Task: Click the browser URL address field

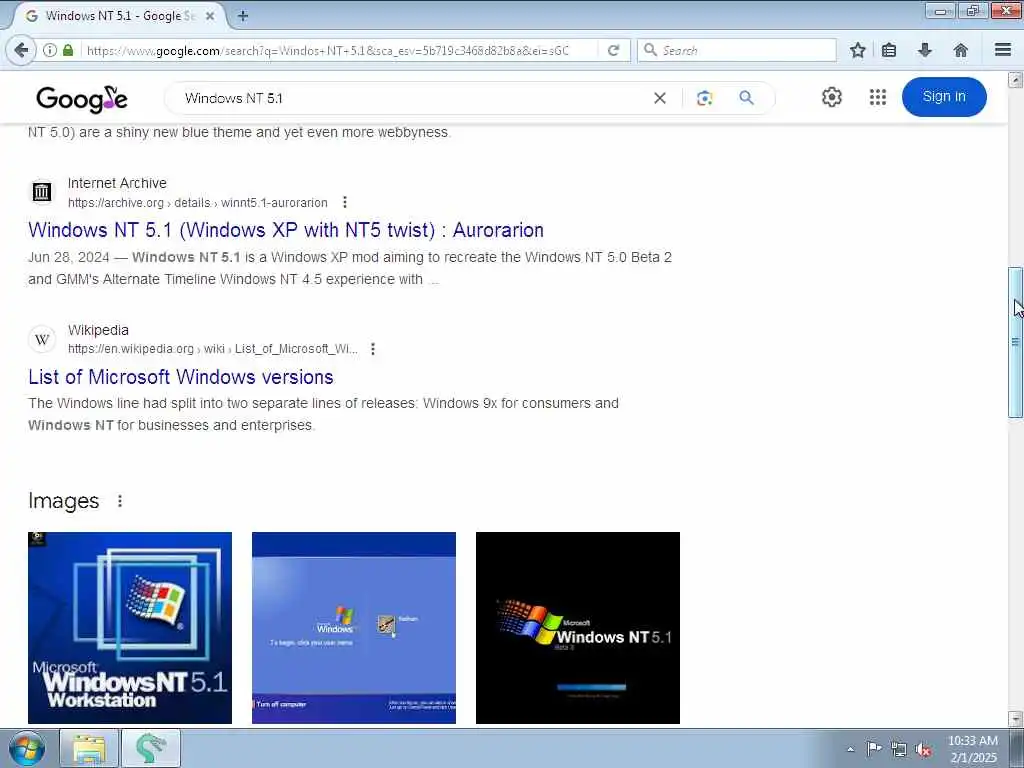Action: [338, 50]
